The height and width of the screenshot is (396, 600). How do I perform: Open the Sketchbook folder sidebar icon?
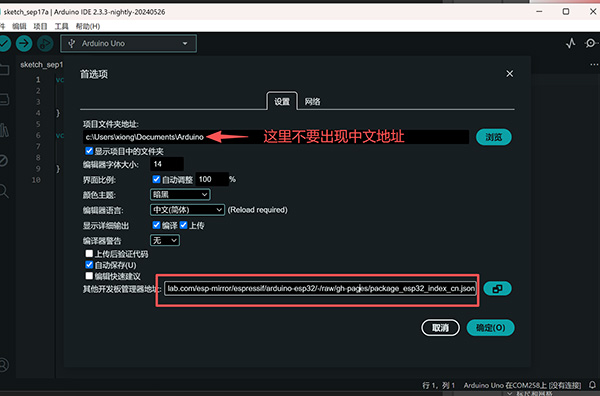point(4,70)
